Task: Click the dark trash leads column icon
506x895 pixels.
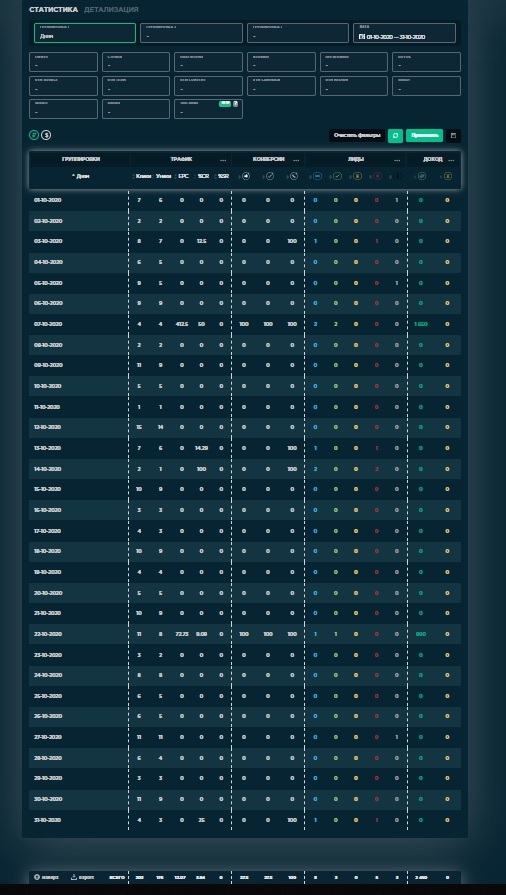Action: (397, 176)
